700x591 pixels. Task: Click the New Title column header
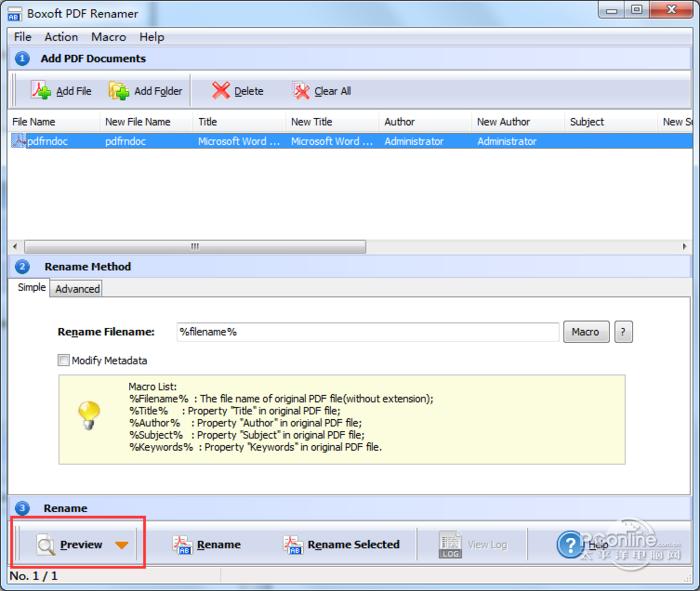pos(332,122)
